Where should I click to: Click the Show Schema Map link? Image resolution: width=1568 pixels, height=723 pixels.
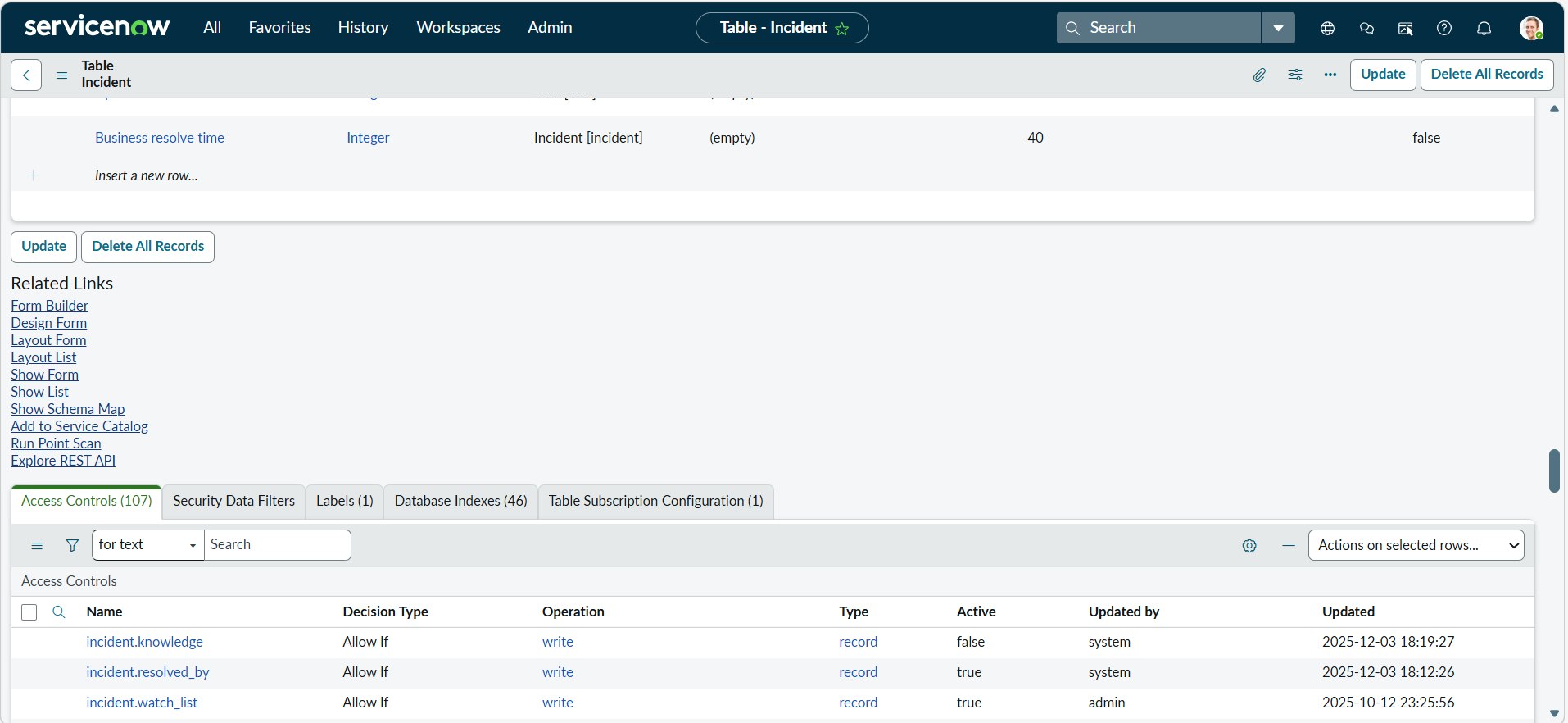(68, 409)
